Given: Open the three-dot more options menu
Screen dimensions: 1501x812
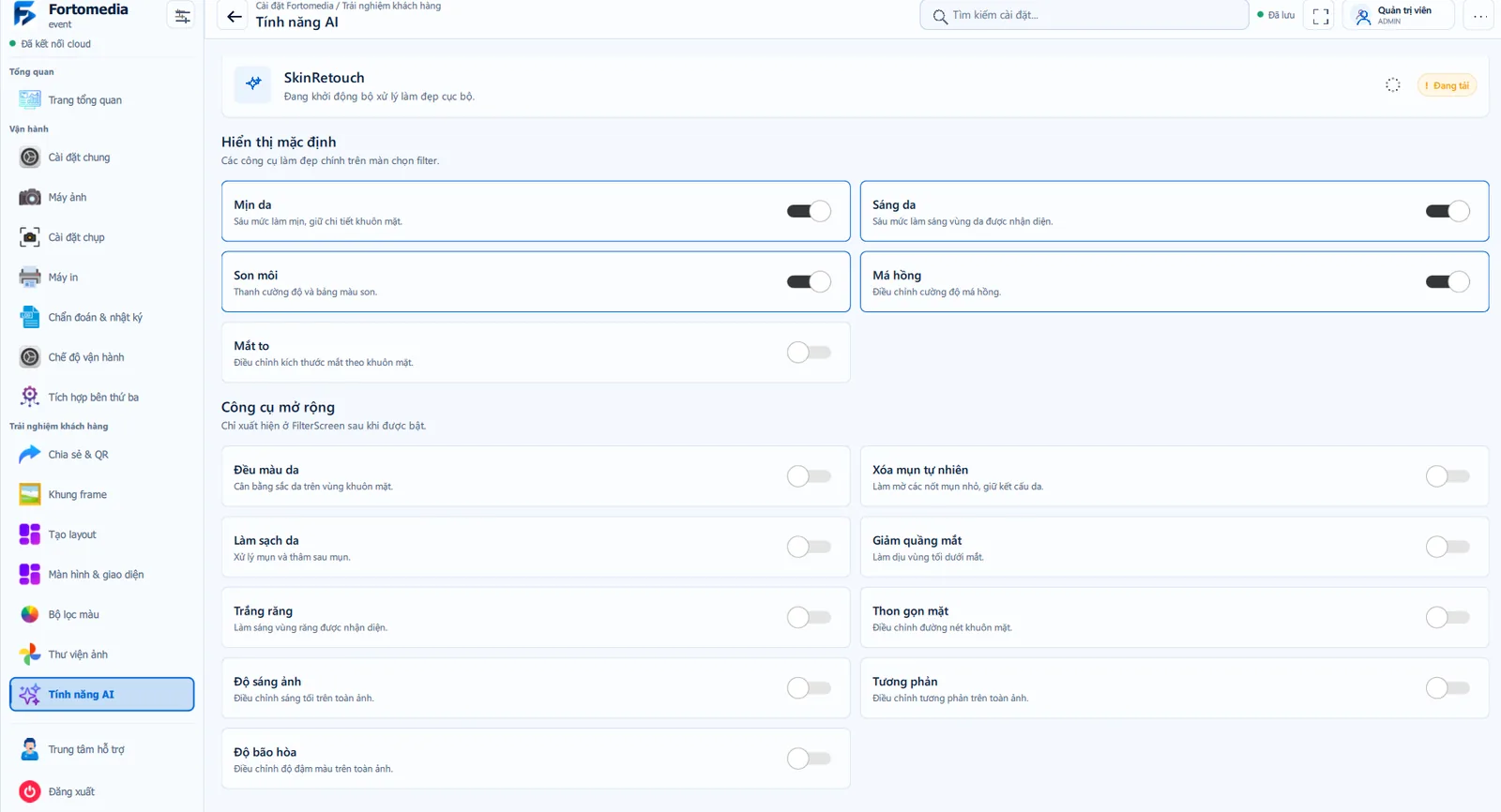Looking at the screenshot, I should (1479, 16).
